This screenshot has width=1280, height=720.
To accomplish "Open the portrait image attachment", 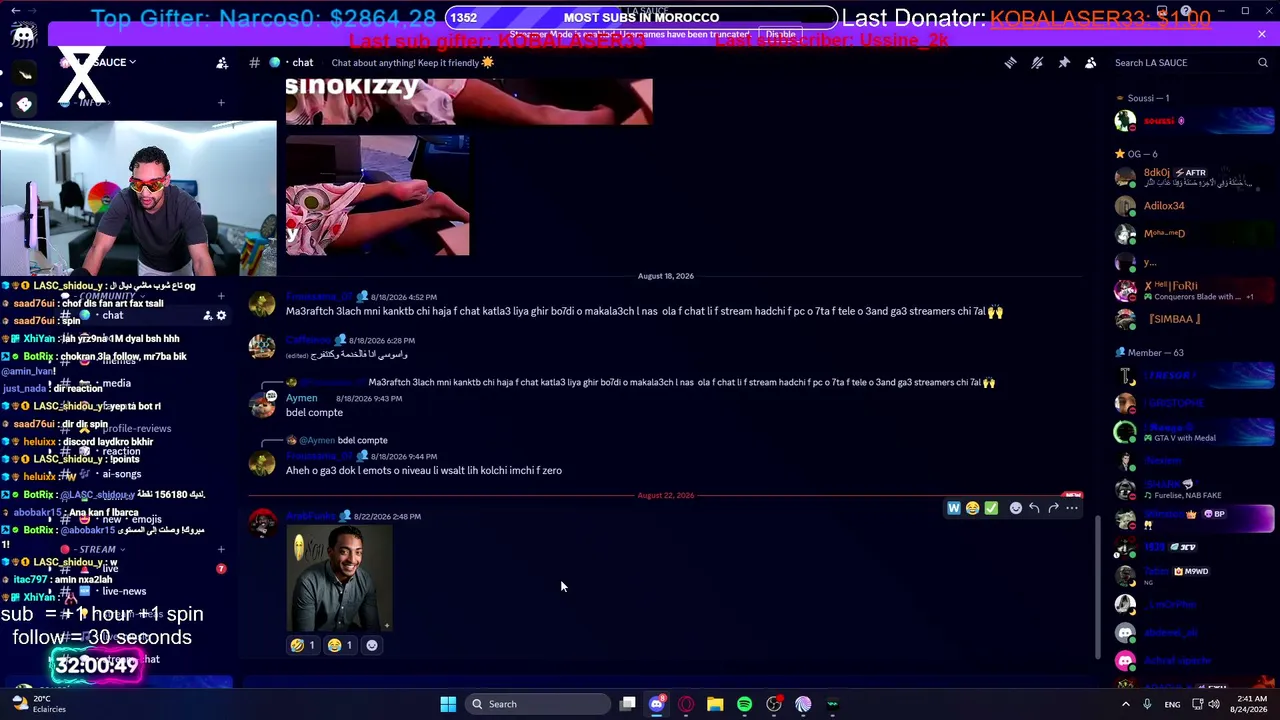I will [340, 578].
